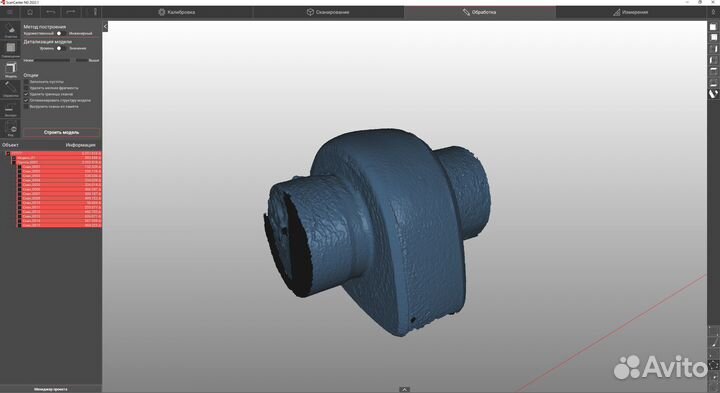Click the gear icon on Калибровка tab

pyautogui.click(x=162, y=12)
